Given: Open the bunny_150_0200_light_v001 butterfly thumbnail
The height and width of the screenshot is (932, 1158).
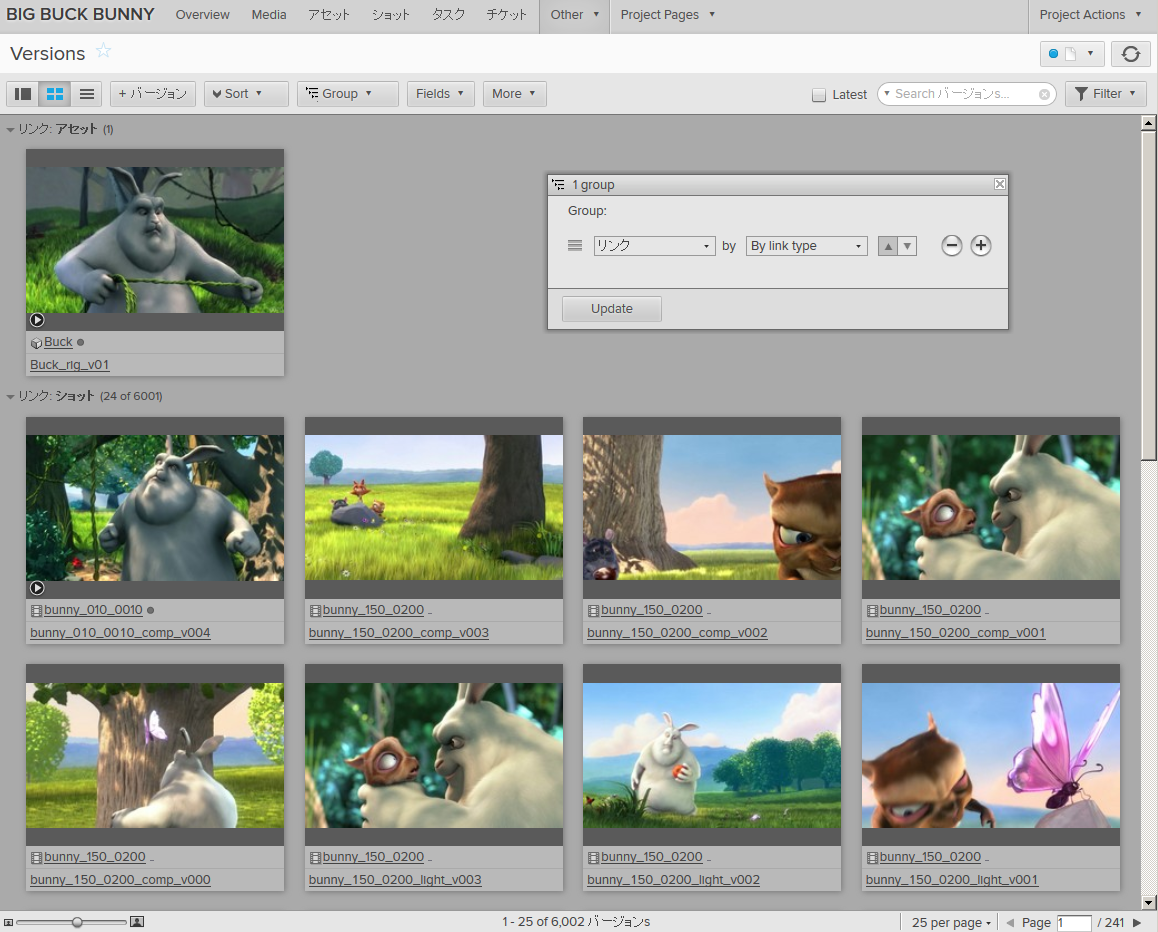Looking at the screenshot, I should coord(990,755).
